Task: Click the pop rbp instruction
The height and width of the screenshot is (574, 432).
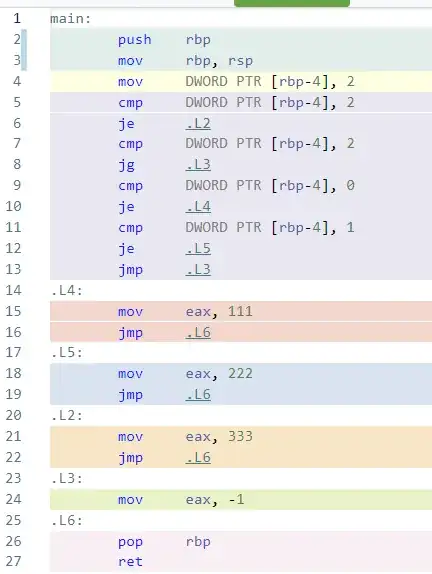Action: (164, 542)
